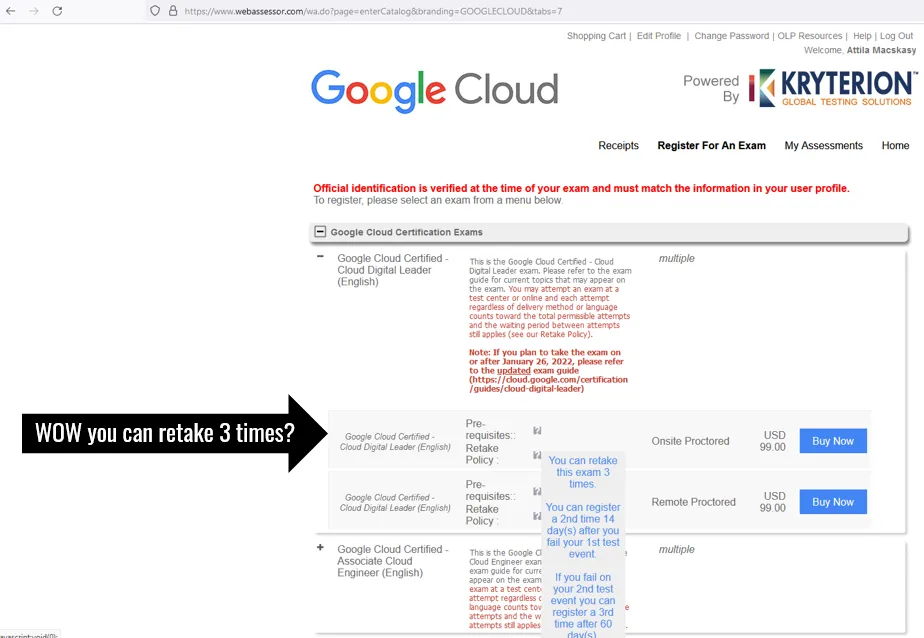924x638 pixels.
Task: Click the Onsite Proctored label
Action: click(x=690, y=441)
